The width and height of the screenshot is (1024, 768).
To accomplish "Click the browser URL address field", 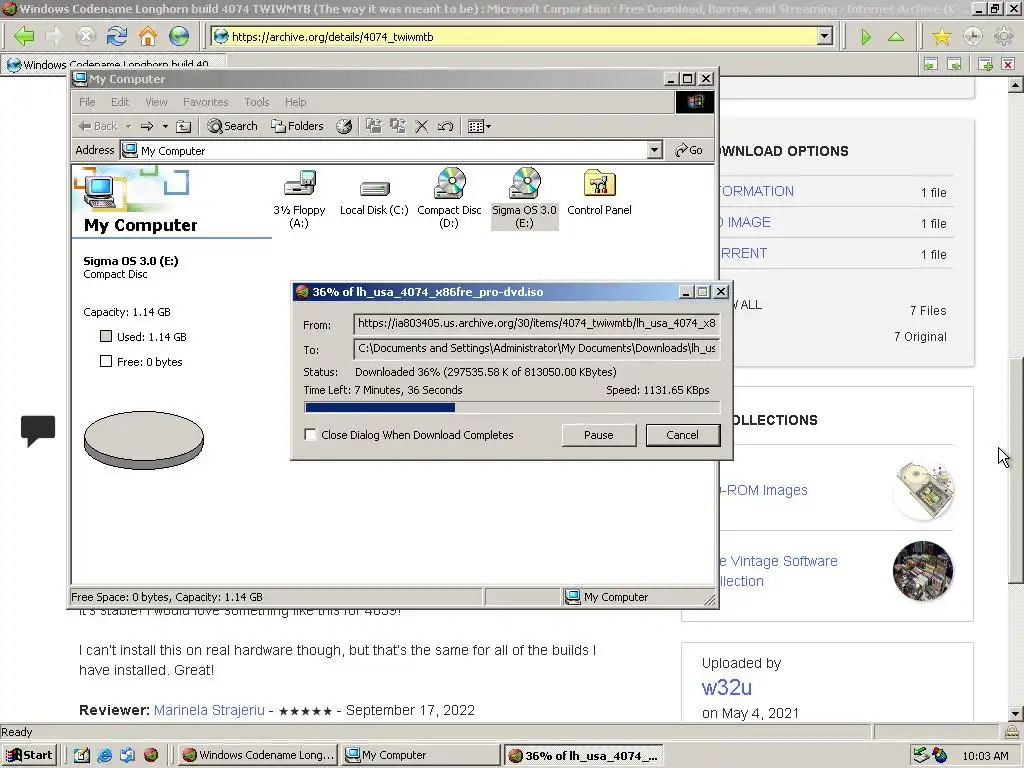I will point(515,37).
